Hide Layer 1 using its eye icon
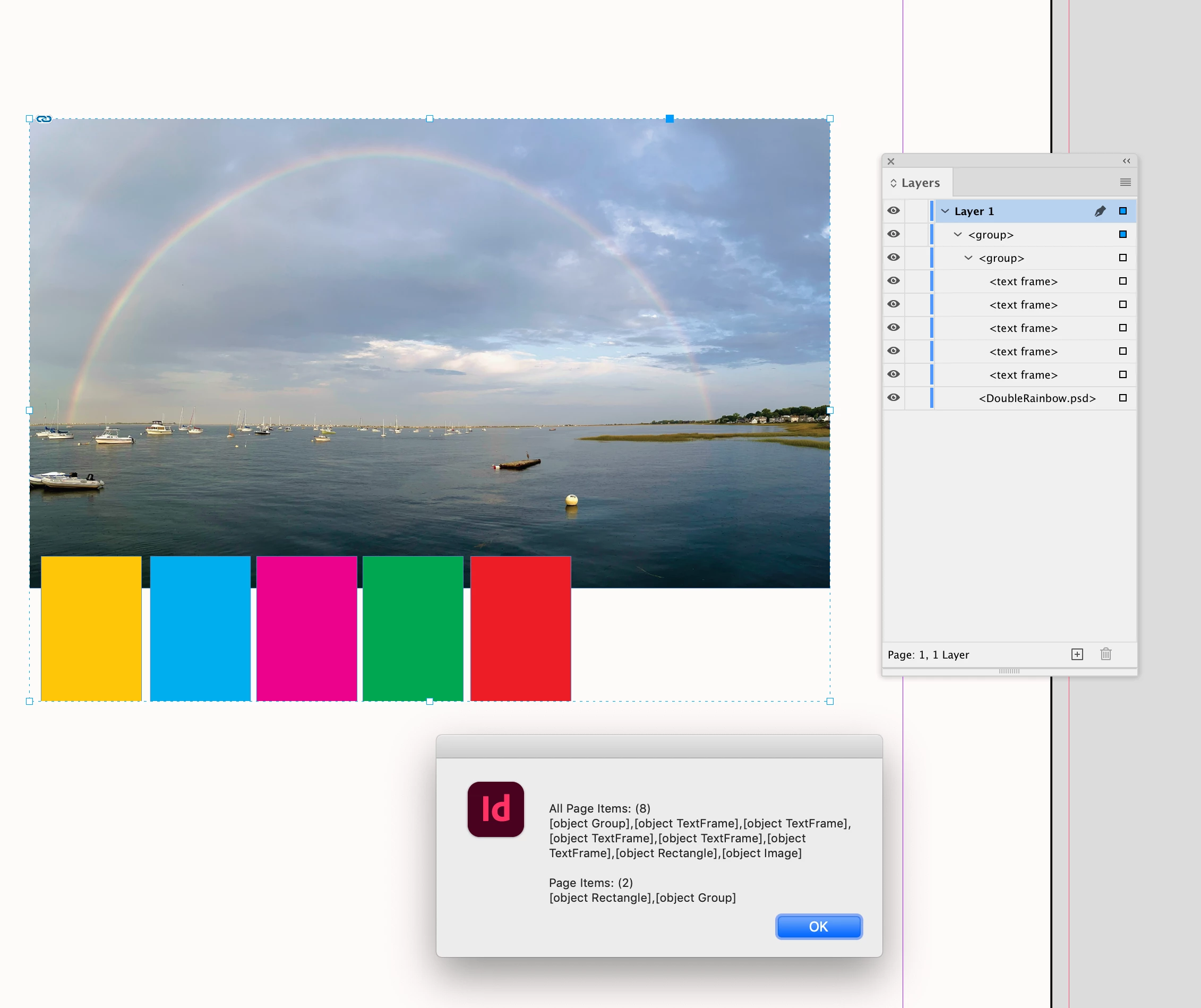This screenshot has width=1201, height=1008. 893,211
